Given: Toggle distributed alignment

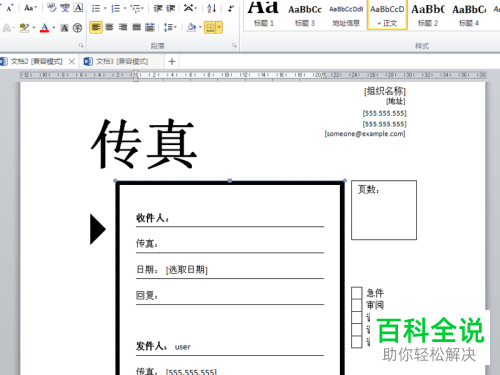Looking at the screenshot, I should (x=150, y=27).
